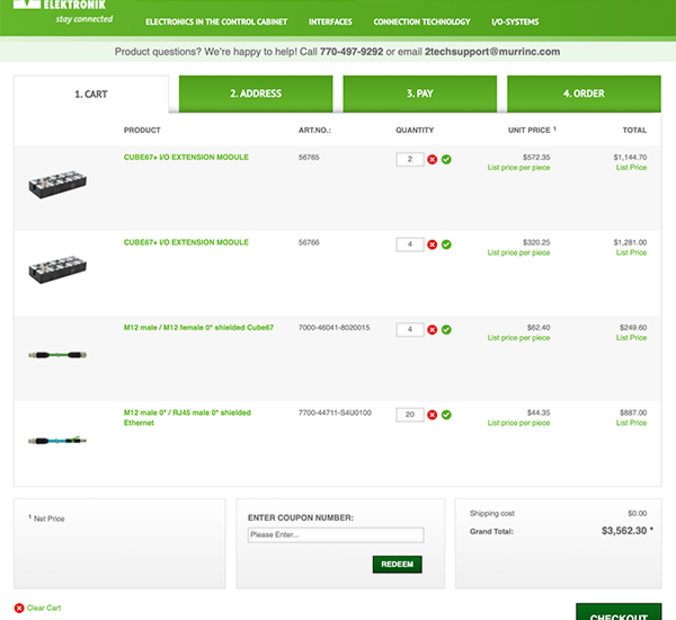Click the Shipping cost $0.00 value

[637, 514]
